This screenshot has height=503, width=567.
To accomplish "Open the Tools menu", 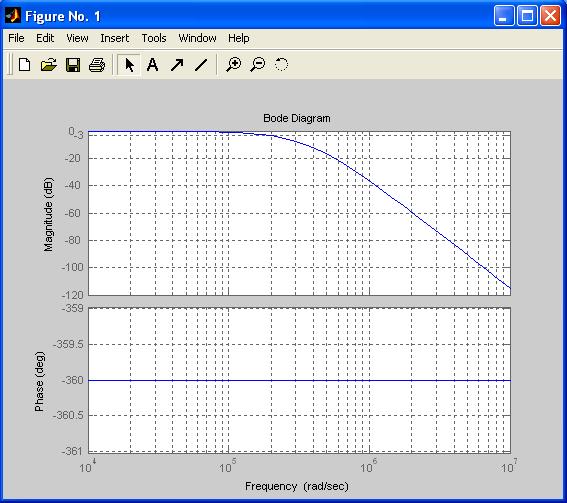I will [x=154, y=38].
